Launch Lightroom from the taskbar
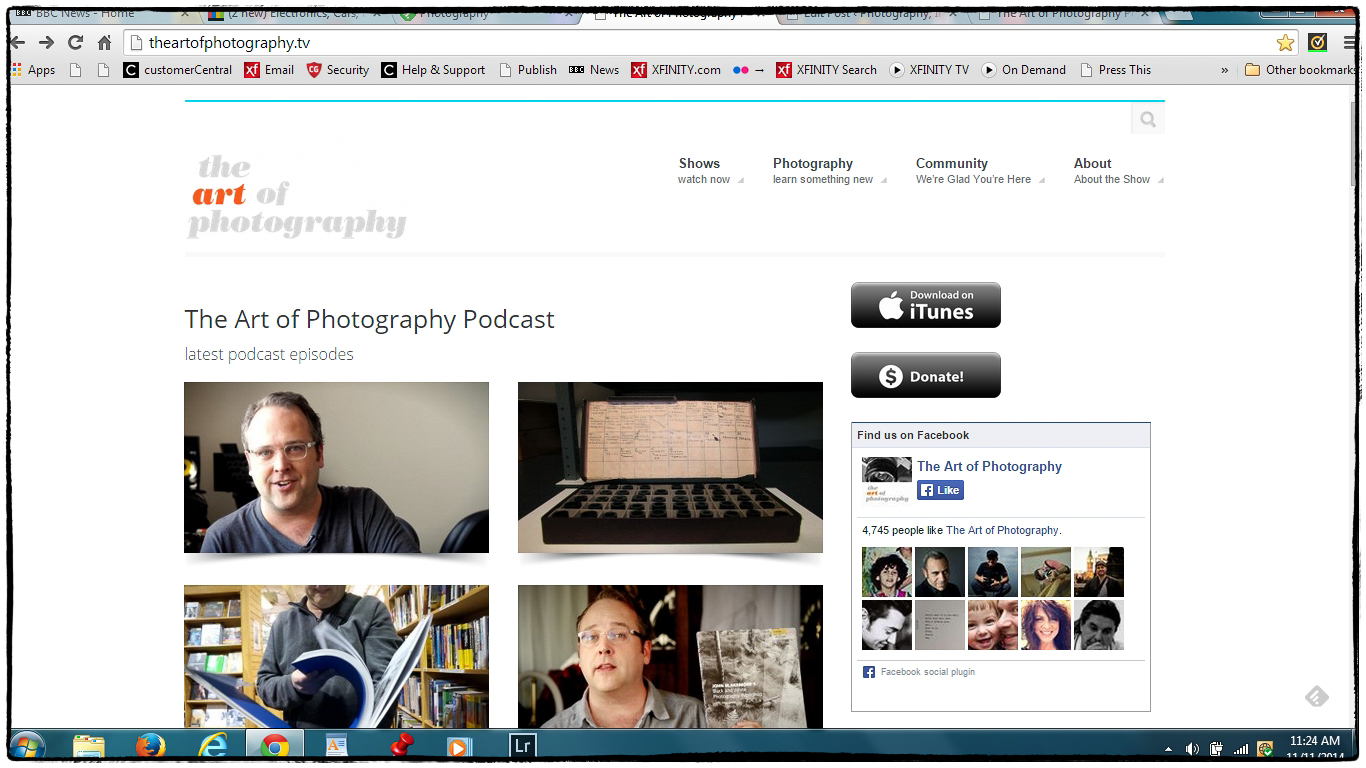The height and width of the screenshot is (768, 1366). point(522,745)
